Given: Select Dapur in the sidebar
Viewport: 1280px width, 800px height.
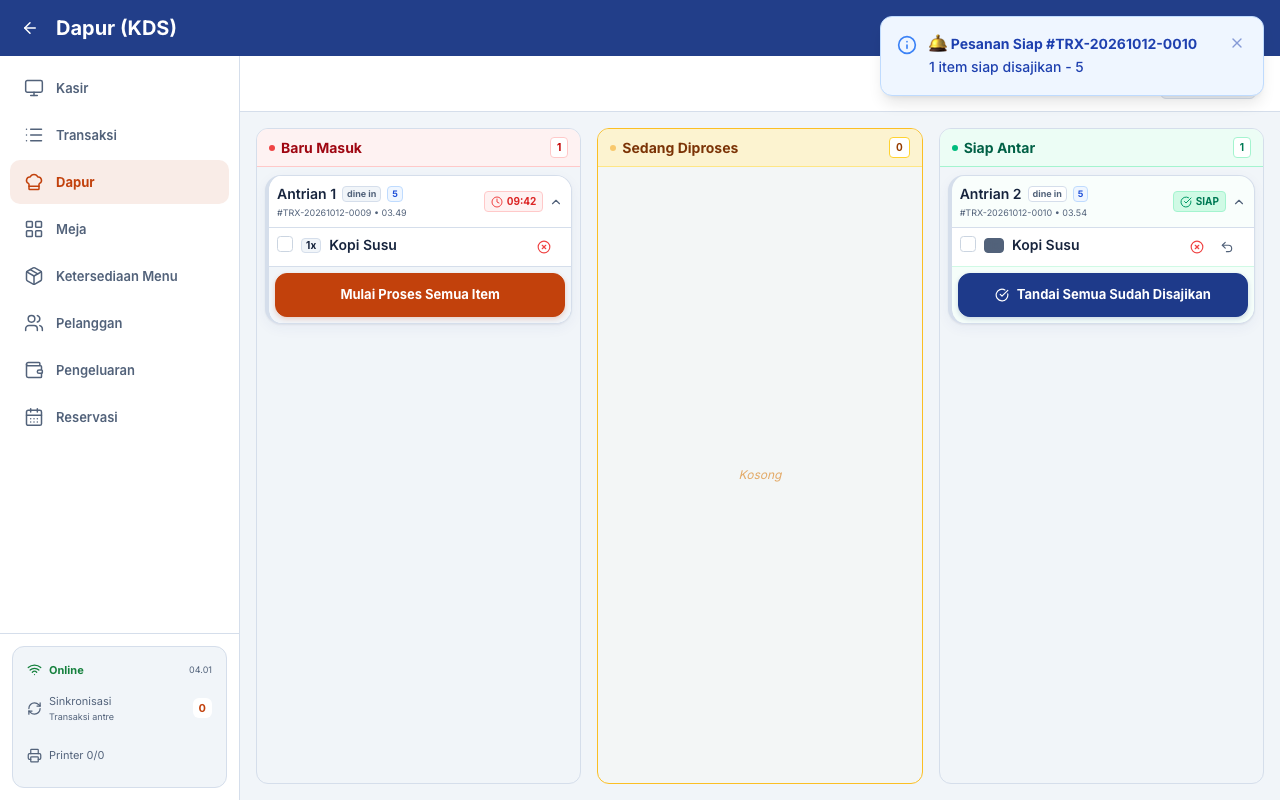Looking at the screenshot, I should point(120,182).
